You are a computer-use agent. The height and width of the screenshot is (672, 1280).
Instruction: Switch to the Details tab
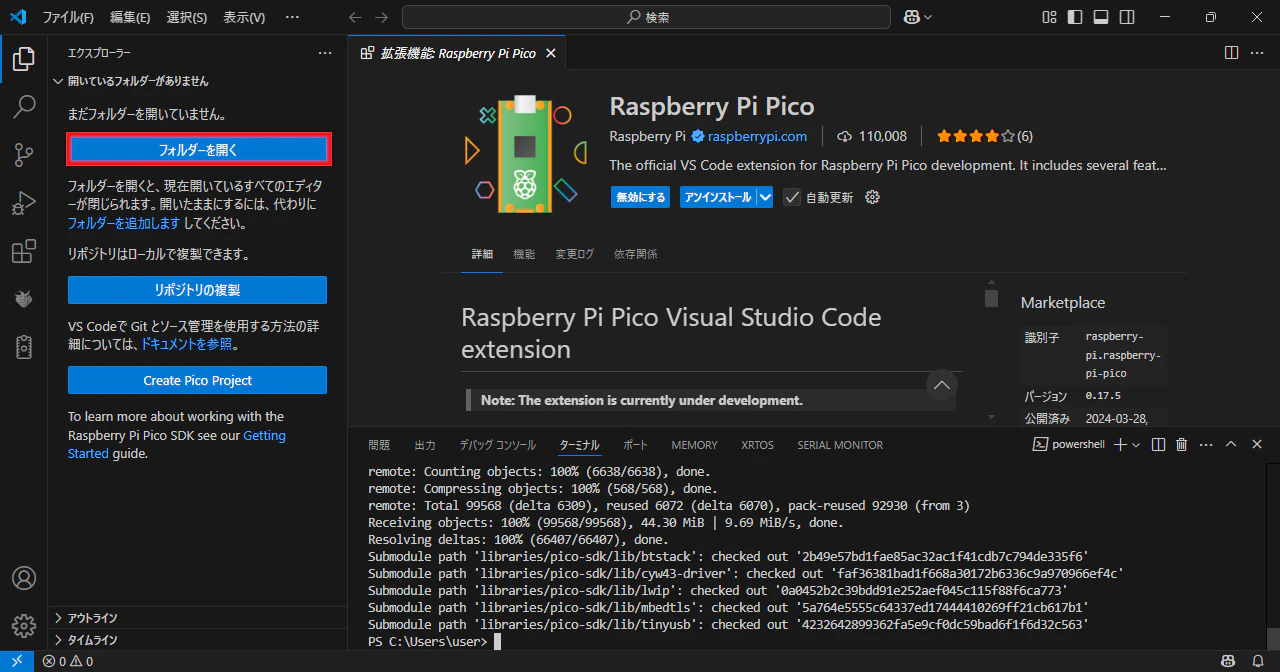[x=482, y=254]
